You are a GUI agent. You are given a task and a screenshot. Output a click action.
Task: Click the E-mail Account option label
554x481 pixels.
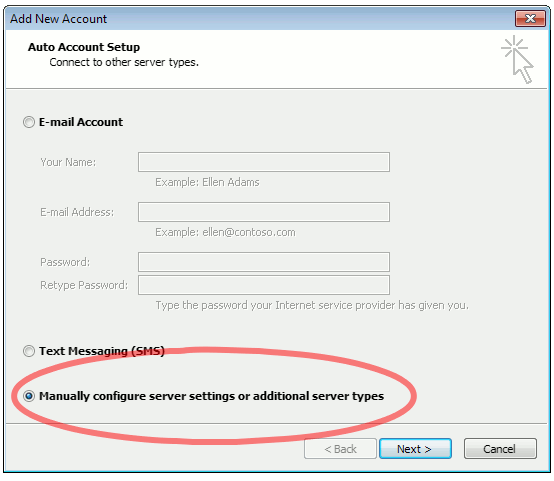81,122
